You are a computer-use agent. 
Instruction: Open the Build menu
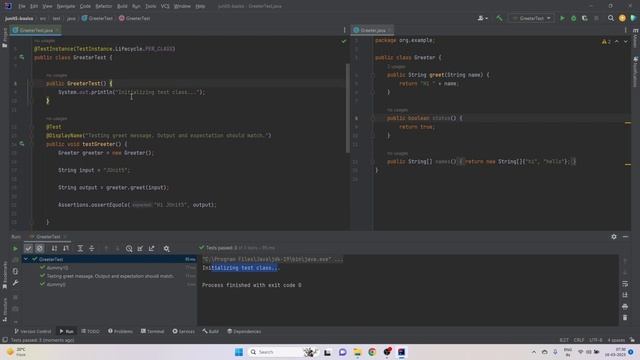(122, 6)
